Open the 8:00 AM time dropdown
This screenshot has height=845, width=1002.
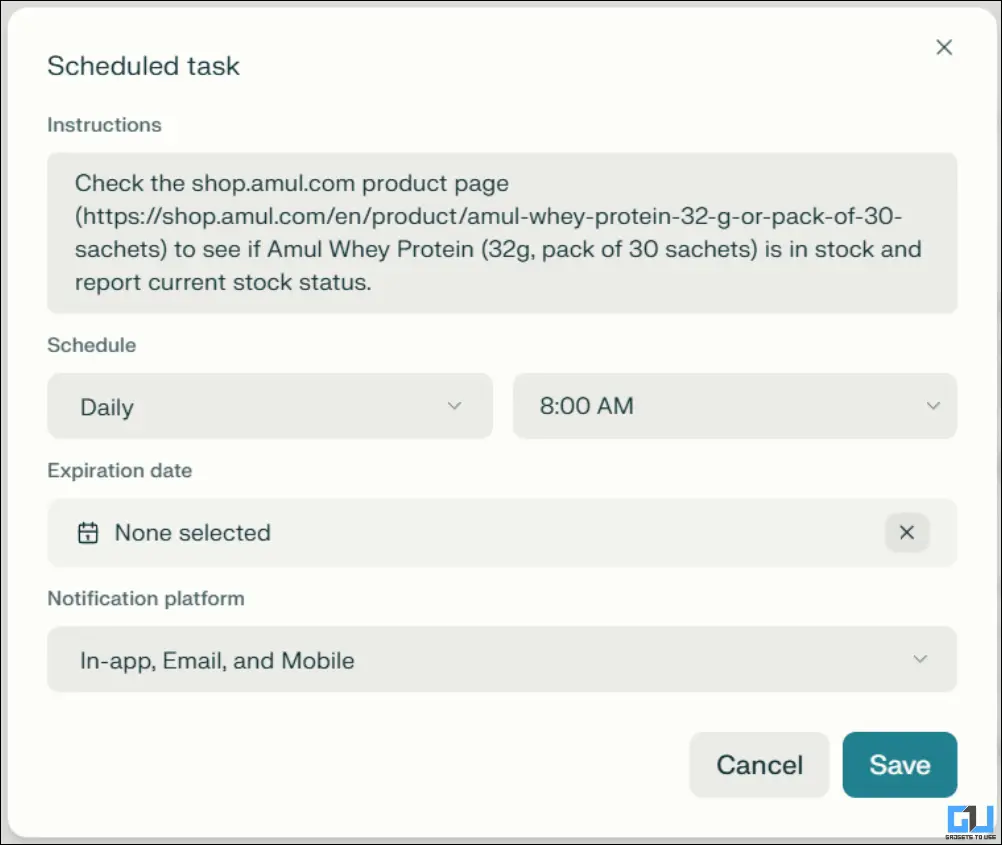(x=734, y=406)
